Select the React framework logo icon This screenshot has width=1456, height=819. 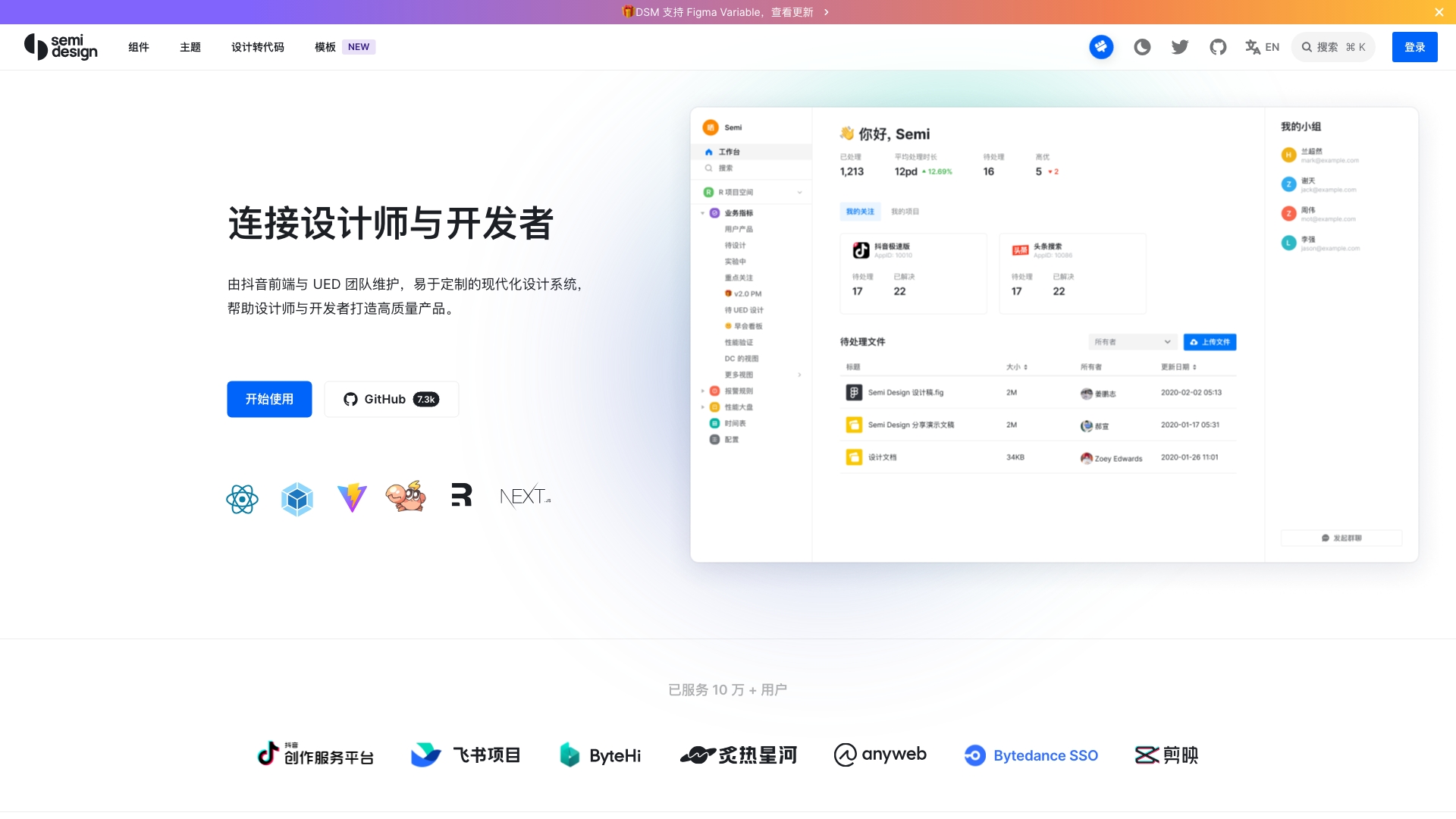click(x=242, y=498)
